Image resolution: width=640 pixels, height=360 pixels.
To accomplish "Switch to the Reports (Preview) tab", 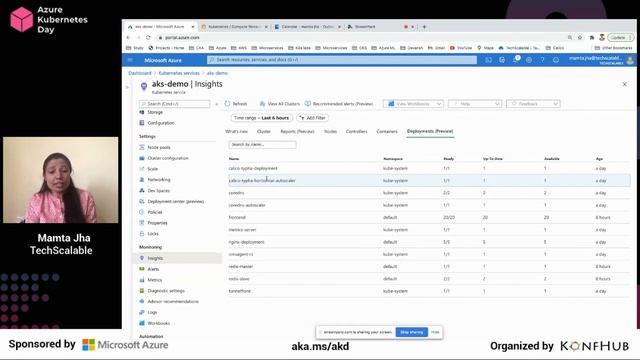I will point(297,132).
